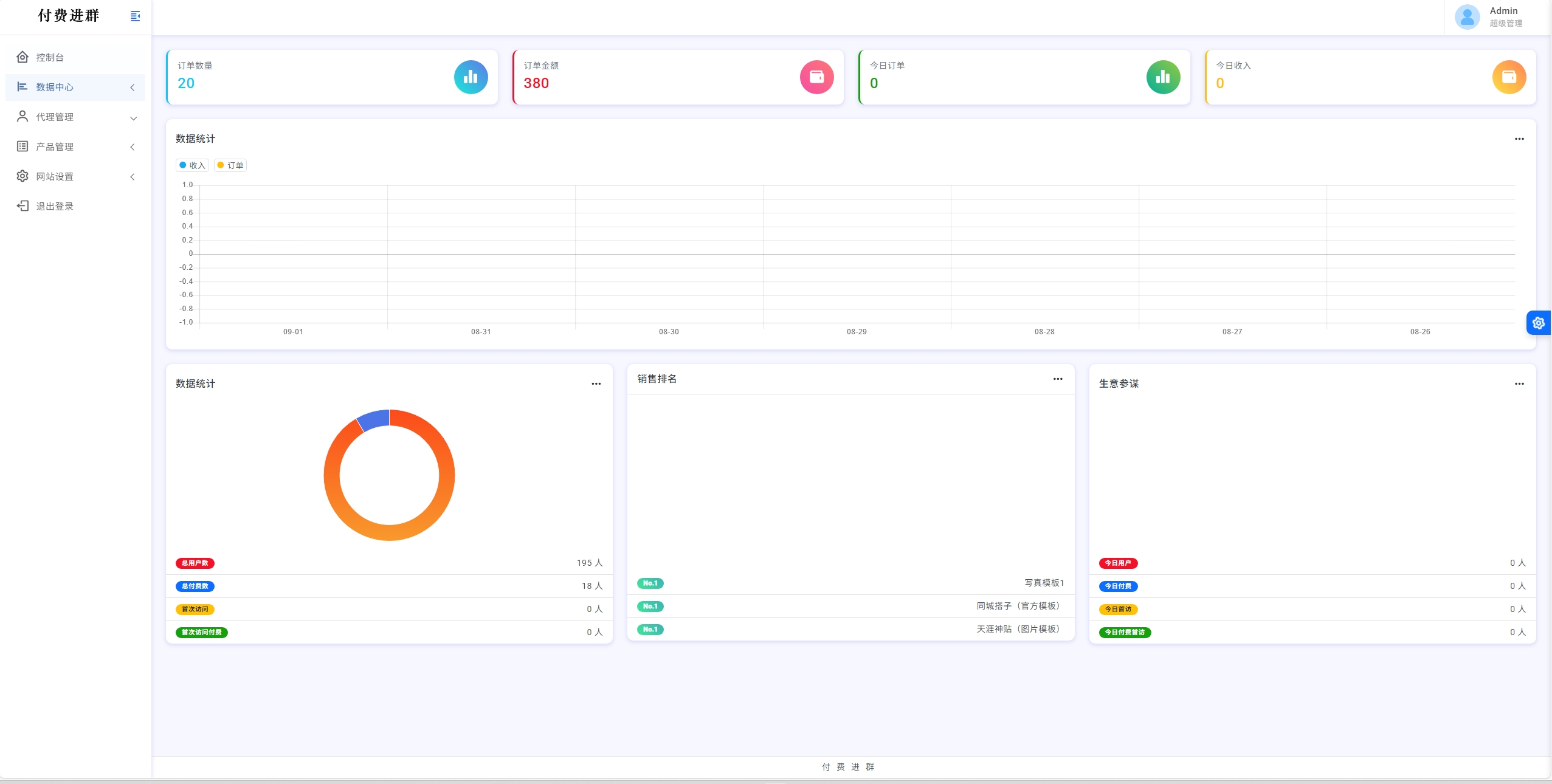The image size is (1552, 784).
Task: Click the 总用户数 red badge
Action: pos(195,563)
